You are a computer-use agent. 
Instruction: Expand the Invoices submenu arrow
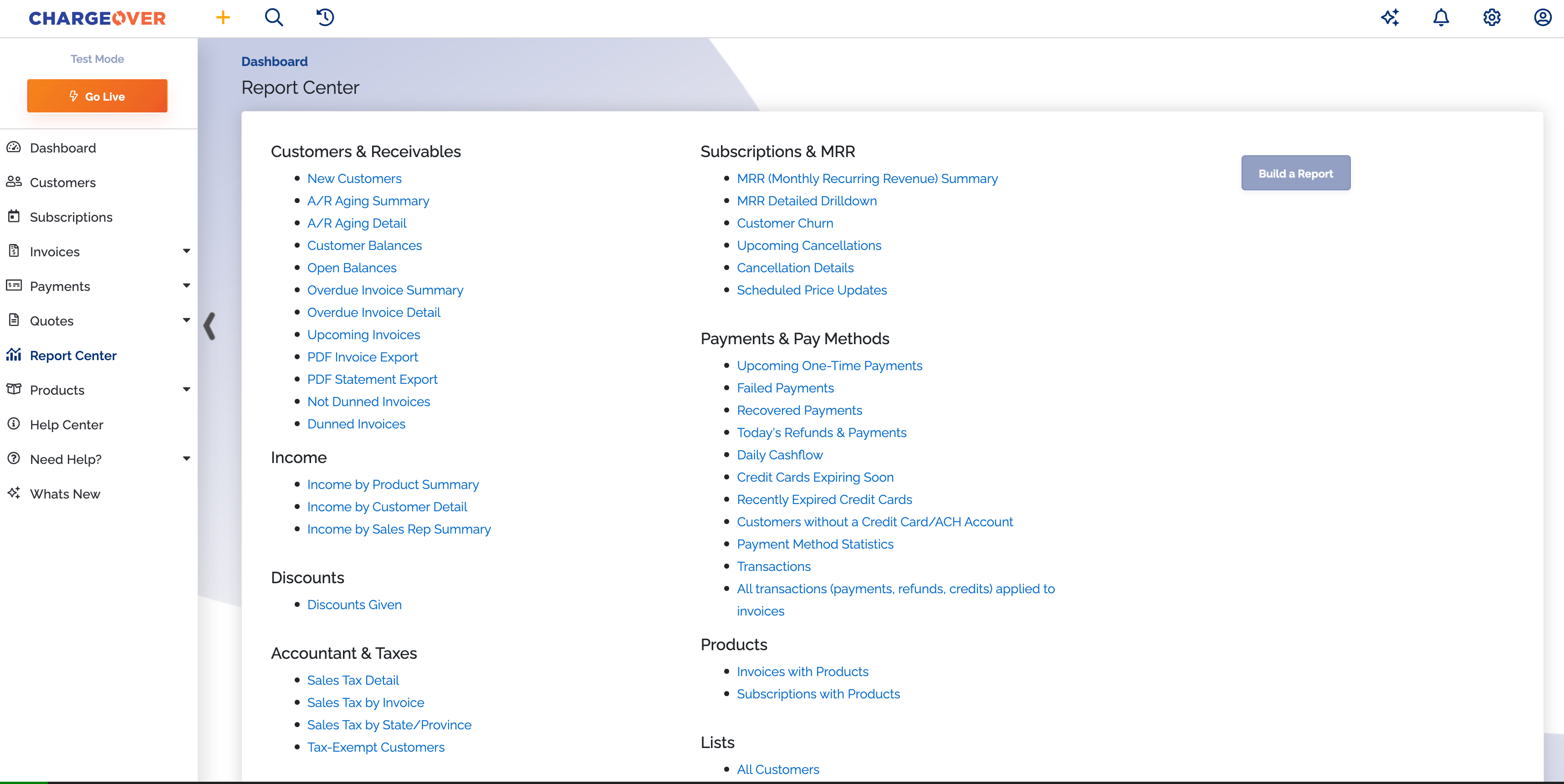point(186,251)
